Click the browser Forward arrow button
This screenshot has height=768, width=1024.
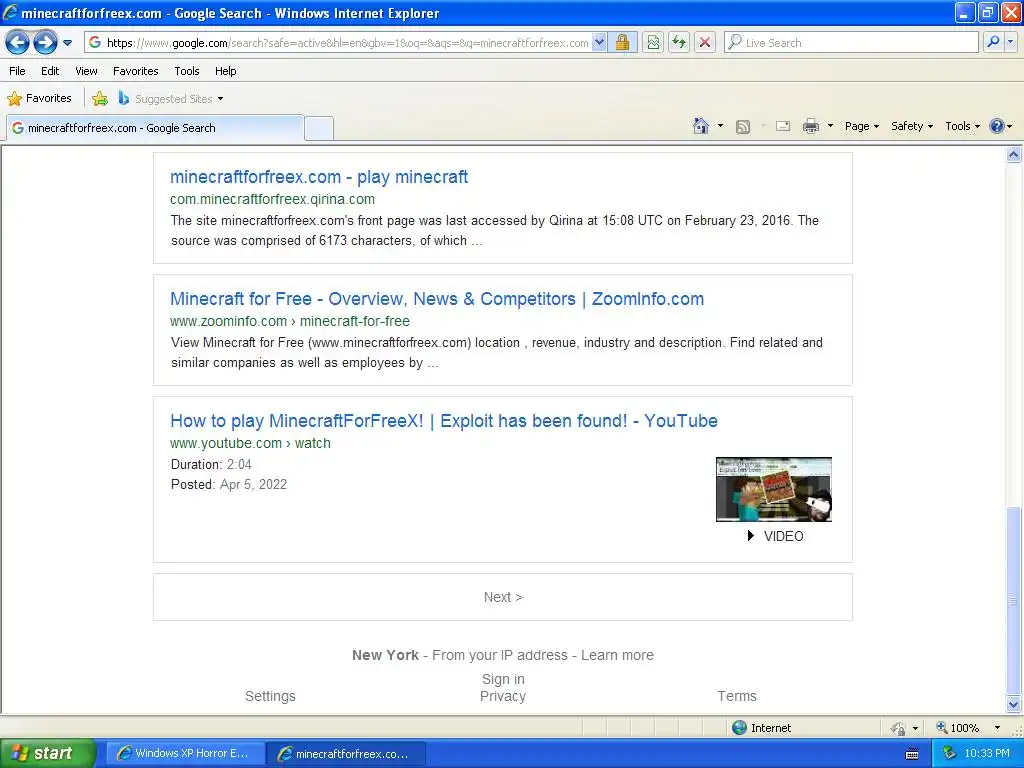click(x=45, y=43)
